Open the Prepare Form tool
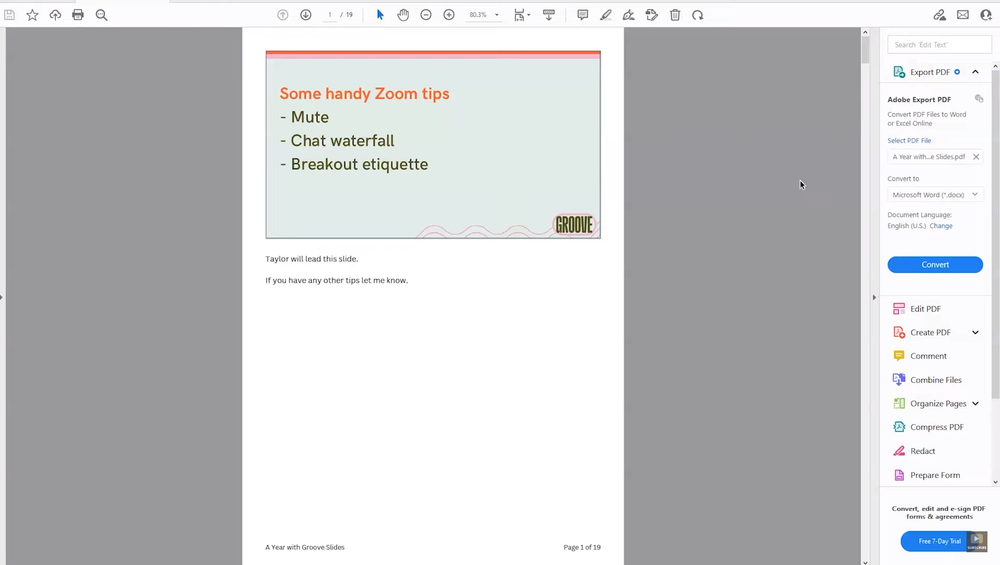 point(934,475)
